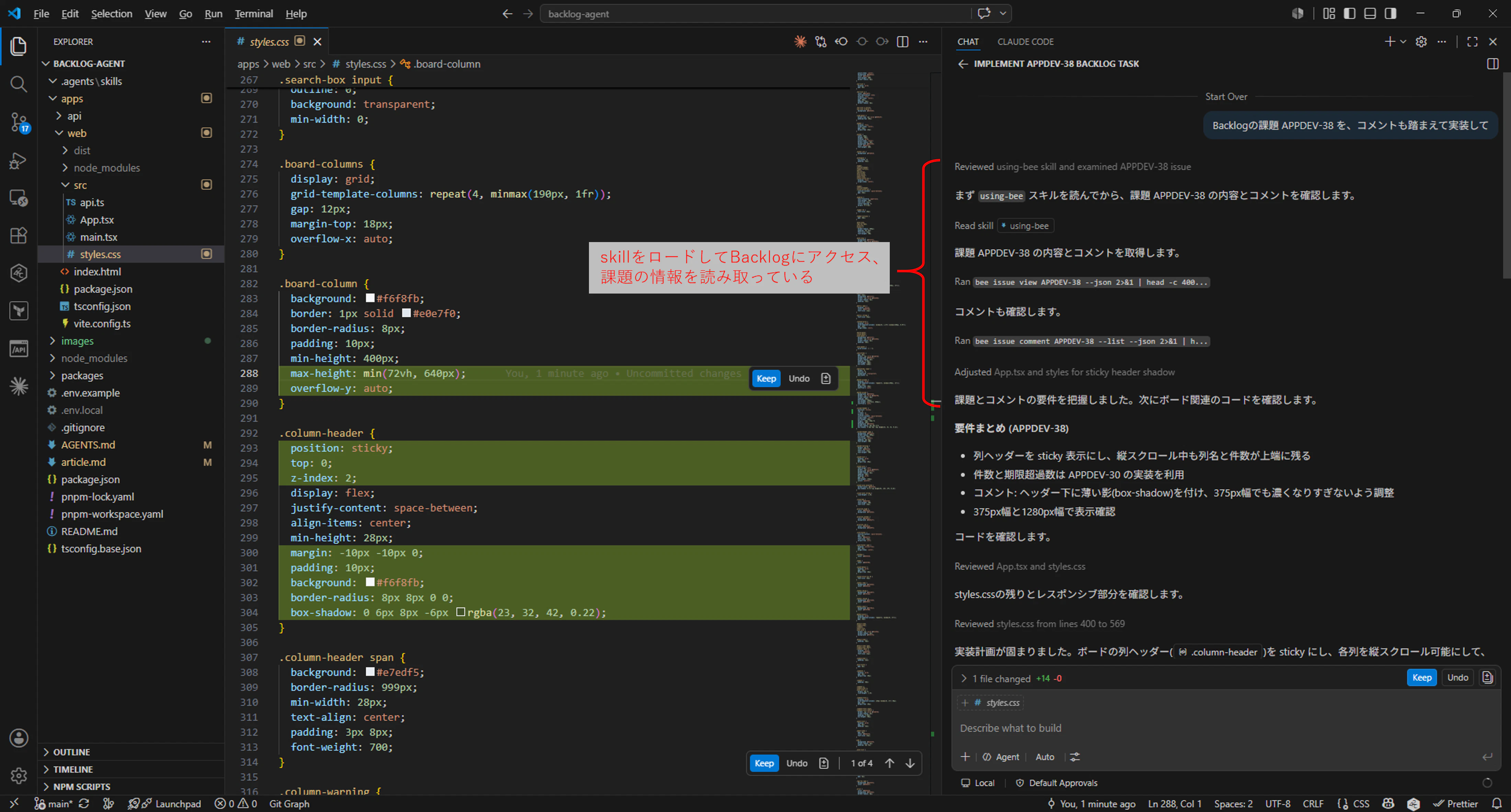Add context with plus icon in chat input
The width and height of the screenshot is (1511, 812).
click(965, 757)
